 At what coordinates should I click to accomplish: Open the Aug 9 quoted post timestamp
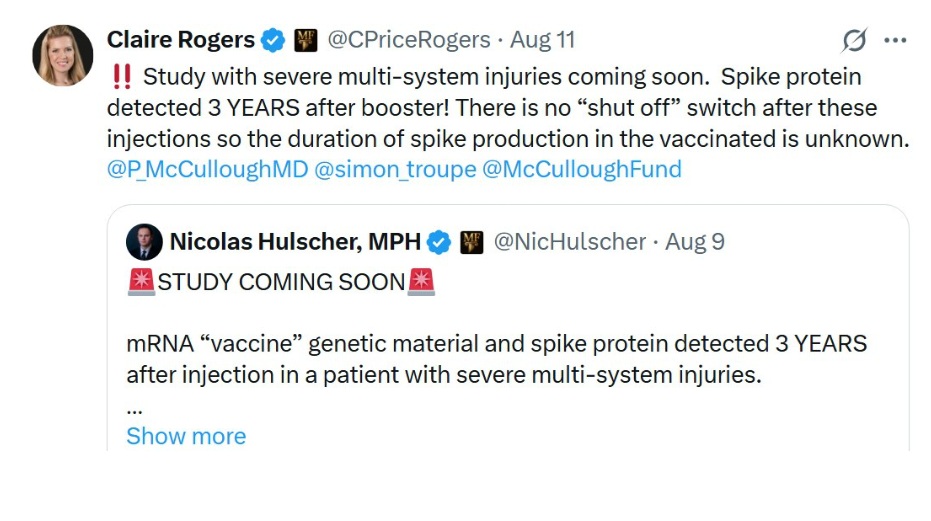(694, 242)
